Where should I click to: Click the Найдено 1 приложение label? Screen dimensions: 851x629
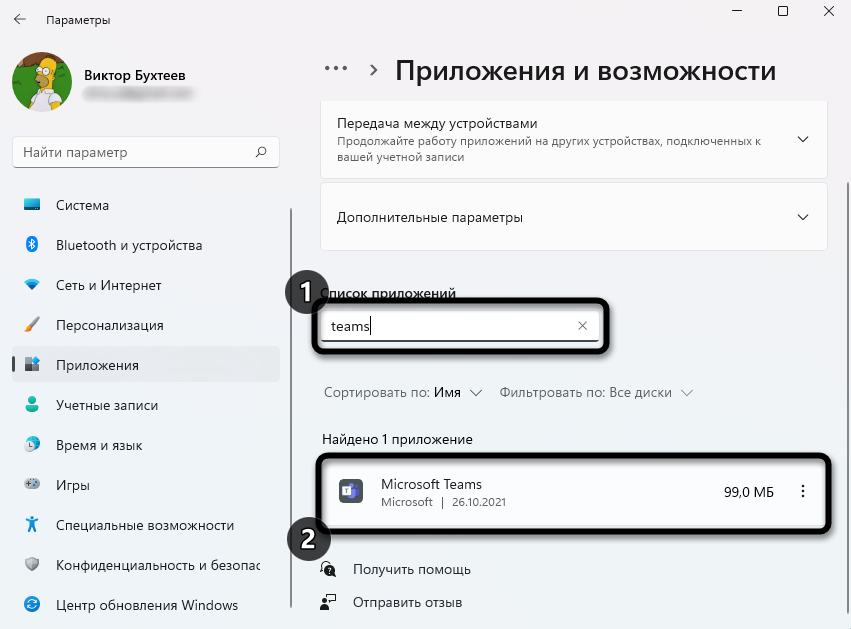397,439
